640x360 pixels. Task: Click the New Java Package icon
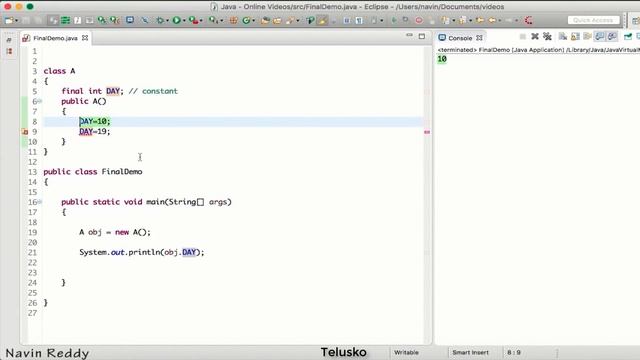click(x=233, y=20)
